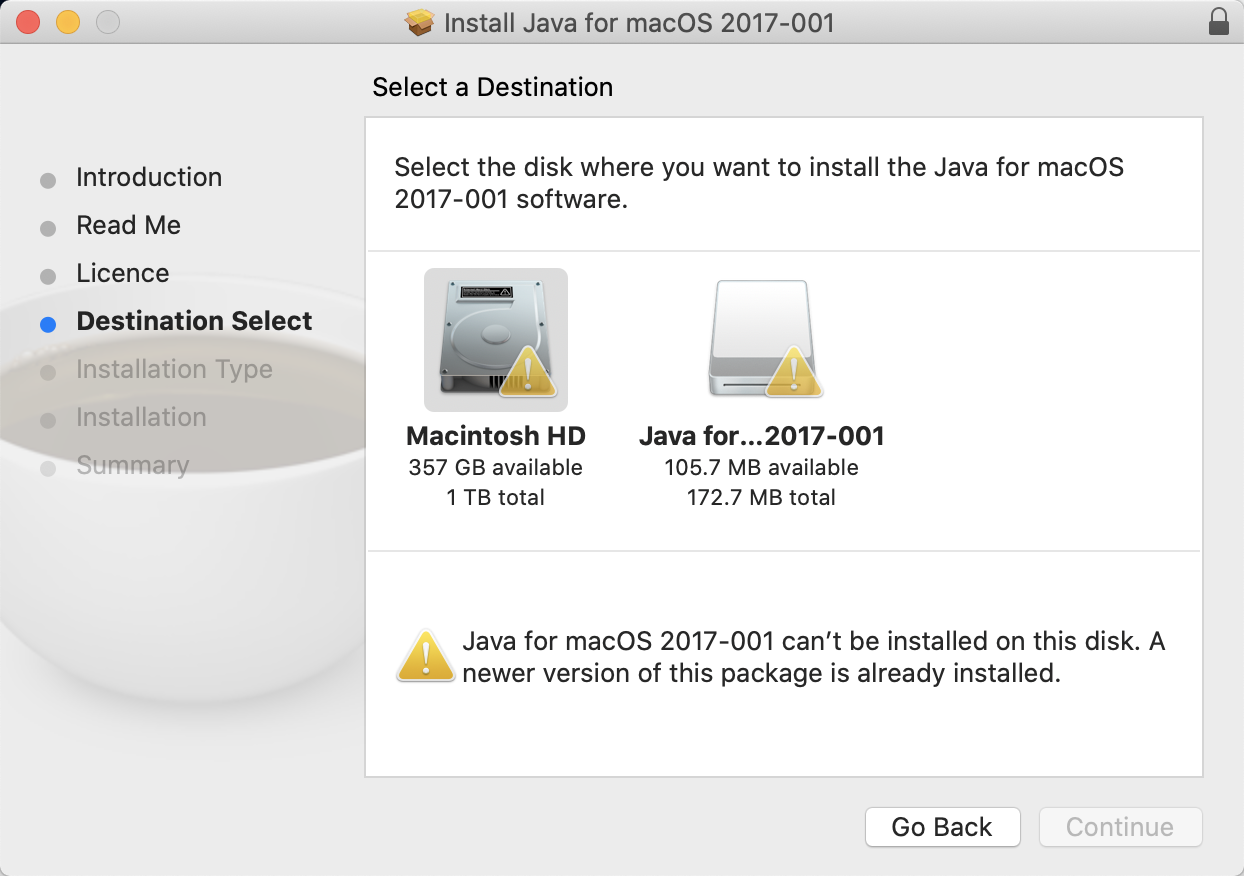Click the blue Destination Select bullet
The height and width of the screenshot is (876, 1244).
[x=48, y=324]
